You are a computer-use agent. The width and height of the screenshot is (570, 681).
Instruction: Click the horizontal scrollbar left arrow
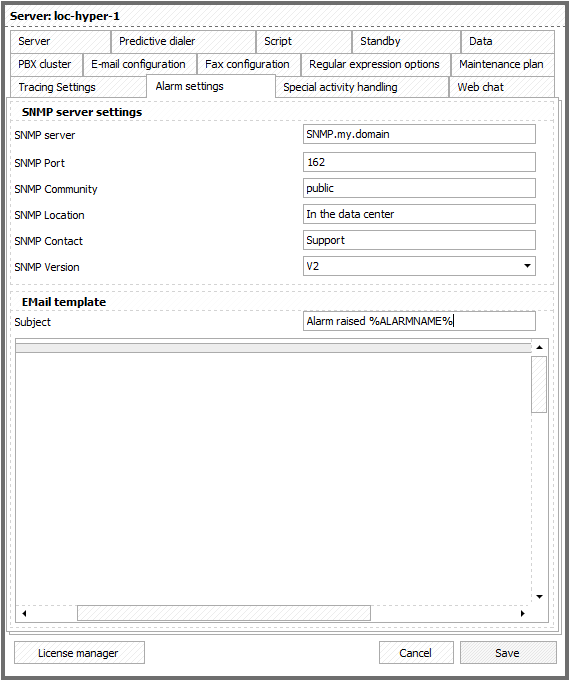(24, 613)
